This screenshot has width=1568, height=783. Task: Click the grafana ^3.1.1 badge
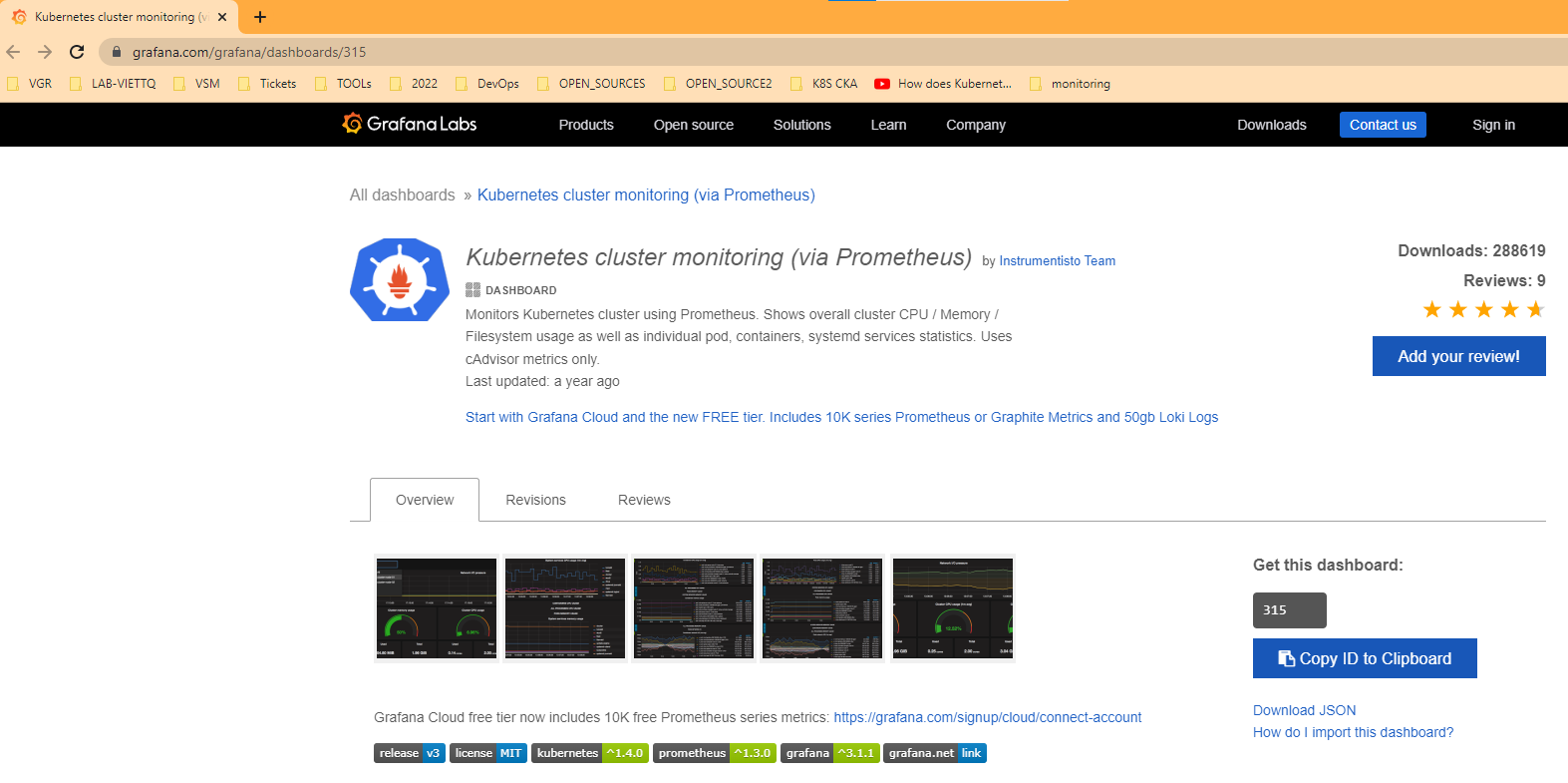pyautogui.click(x=830, y=753)
